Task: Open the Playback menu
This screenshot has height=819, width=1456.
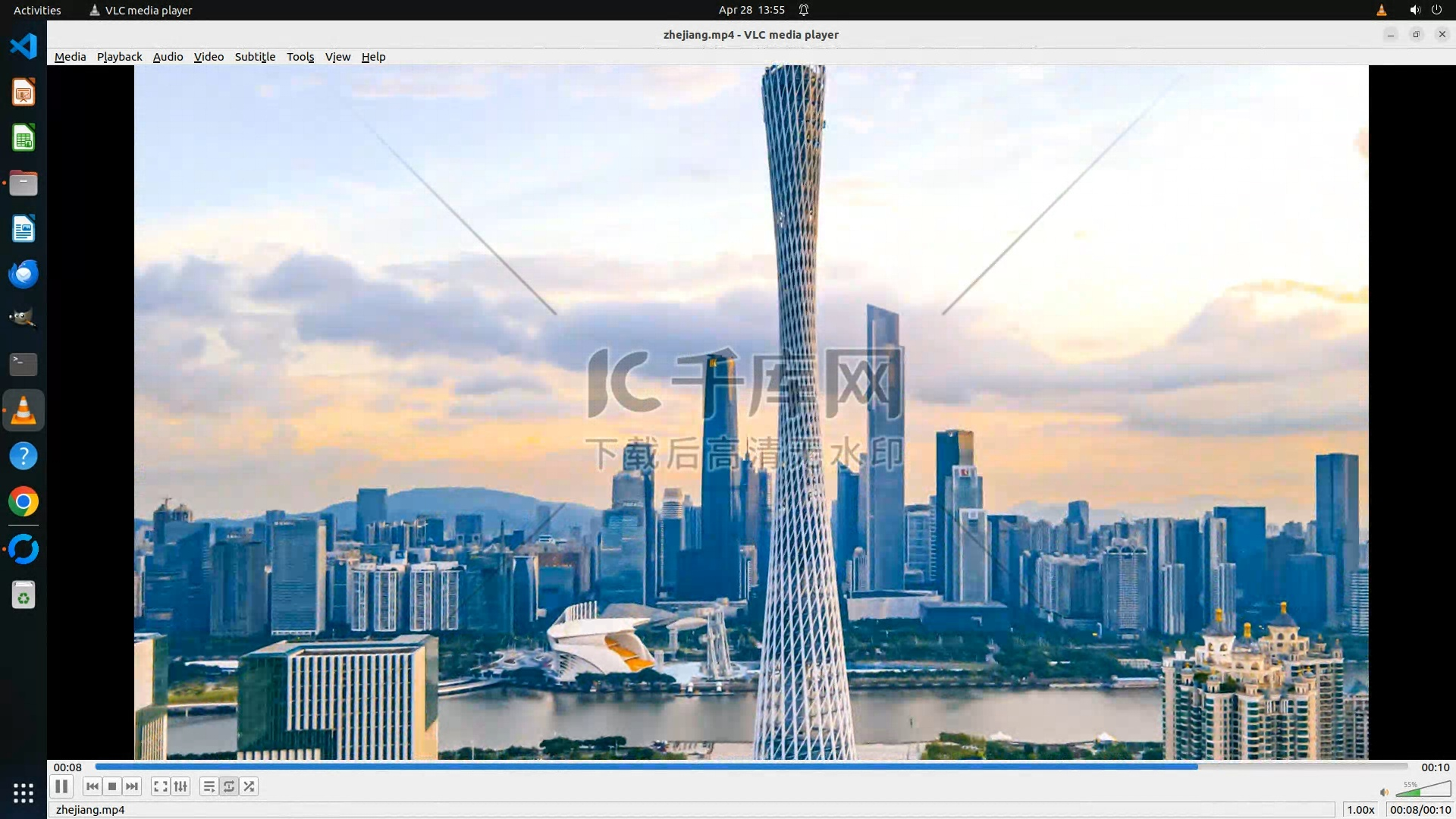Action: point(119,57)
